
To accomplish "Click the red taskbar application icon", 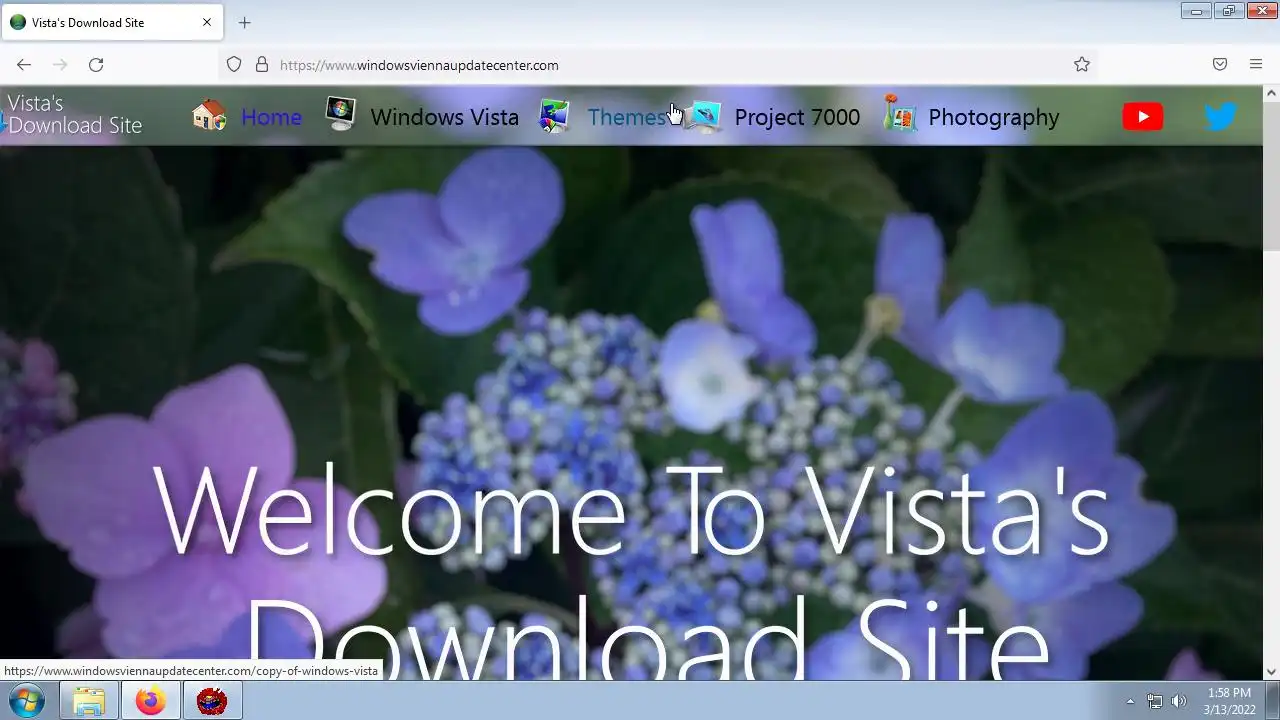I will tap(212, 701).
